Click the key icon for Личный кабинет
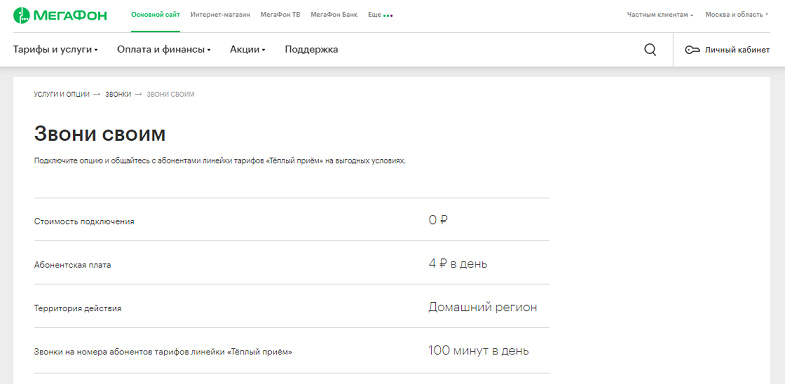 click(x=692, y=50)
